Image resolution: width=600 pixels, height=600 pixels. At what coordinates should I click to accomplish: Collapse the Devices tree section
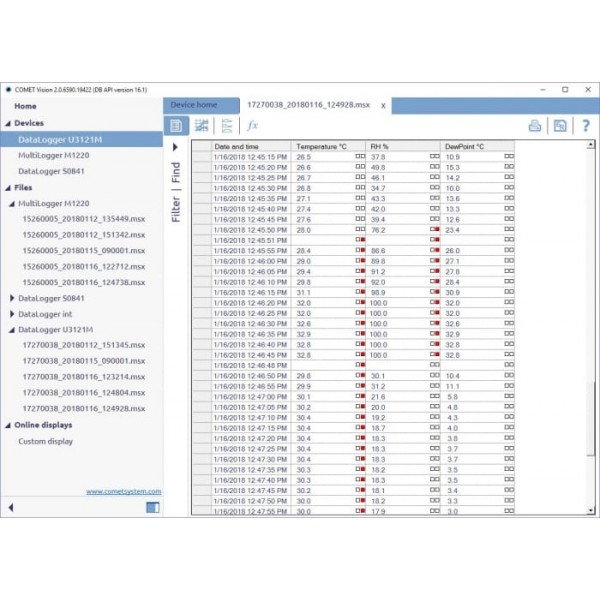(8, 123)
